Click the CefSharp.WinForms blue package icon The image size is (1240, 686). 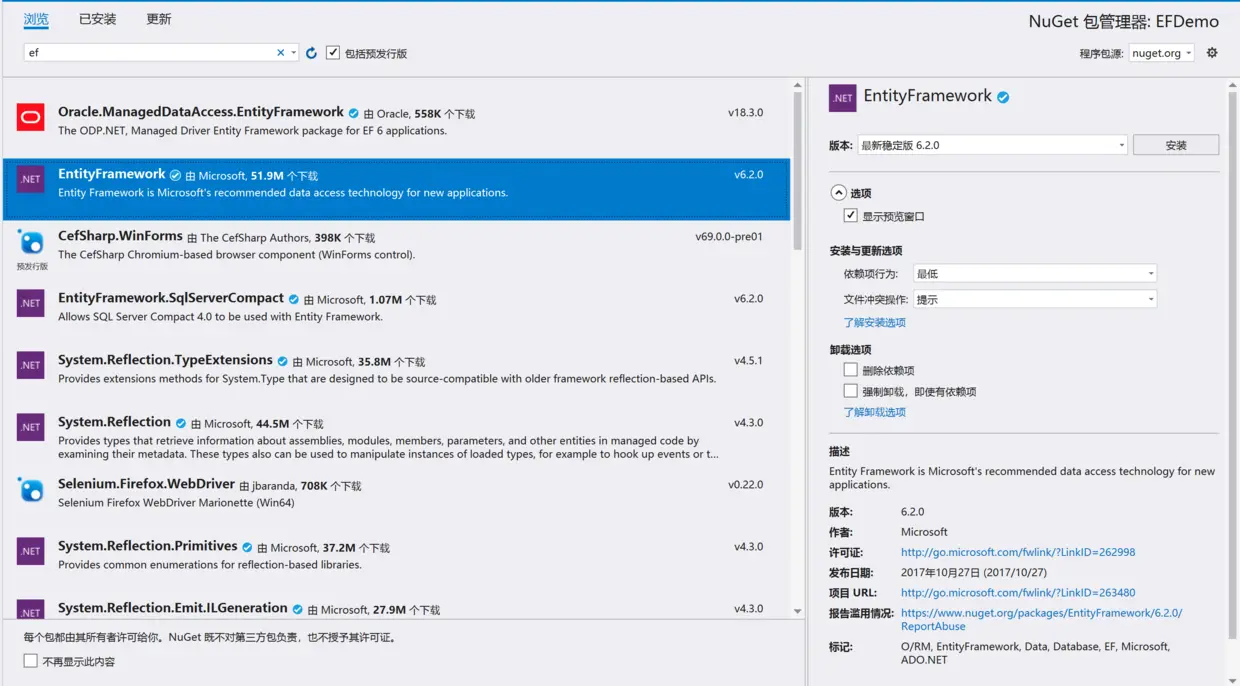tap(31, 243)
